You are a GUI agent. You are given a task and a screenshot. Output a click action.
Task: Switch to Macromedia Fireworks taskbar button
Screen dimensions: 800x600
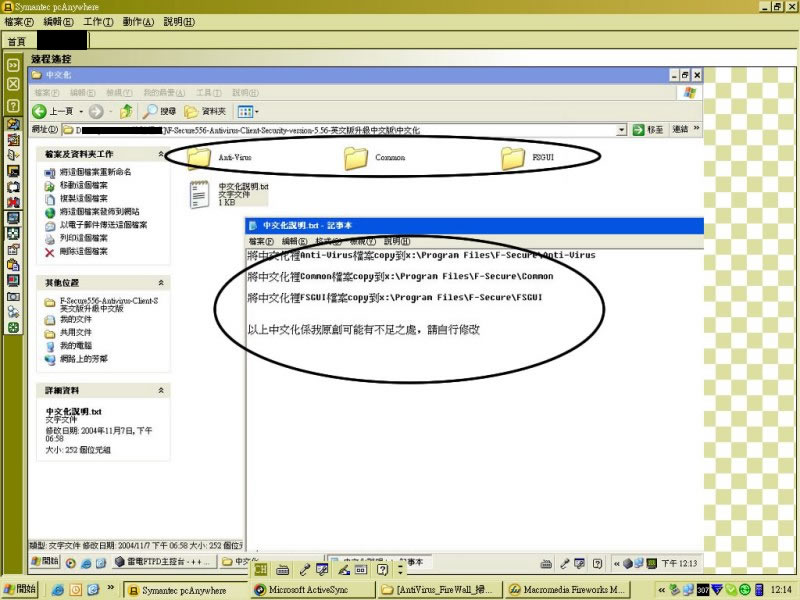click(x=566, y=590)
